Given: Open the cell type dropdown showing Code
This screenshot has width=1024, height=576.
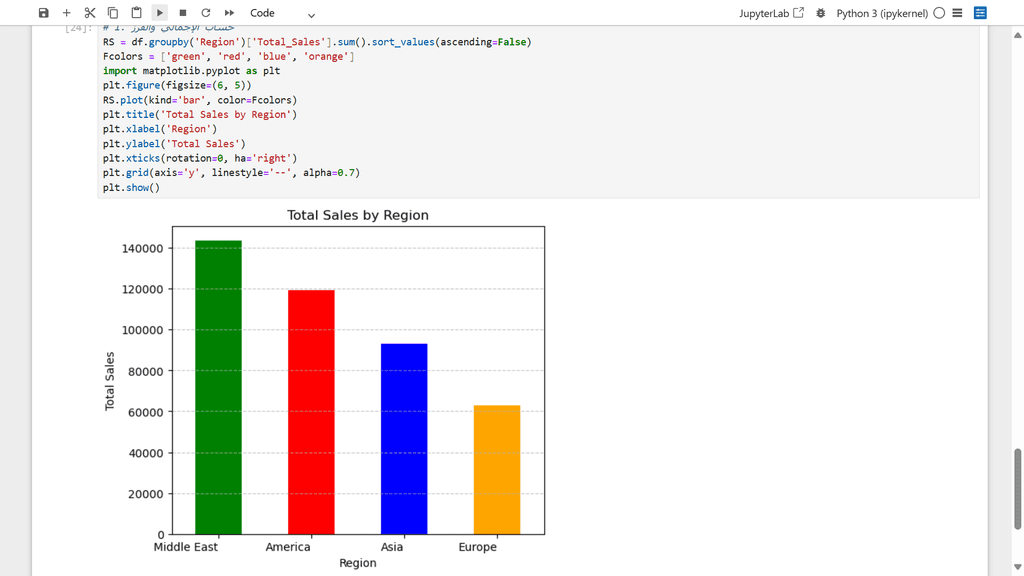Looking at the screenshot, I should tap(282, 13).
